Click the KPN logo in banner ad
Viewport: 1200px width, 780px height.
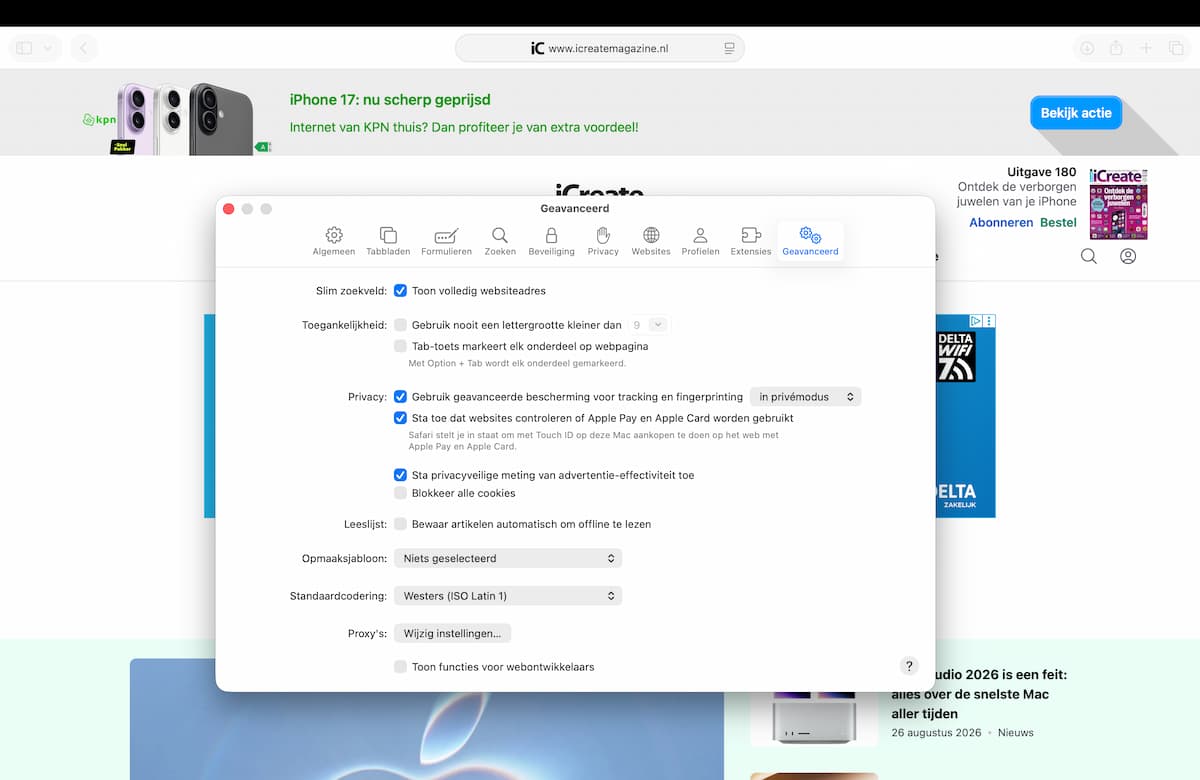point(99,120)
